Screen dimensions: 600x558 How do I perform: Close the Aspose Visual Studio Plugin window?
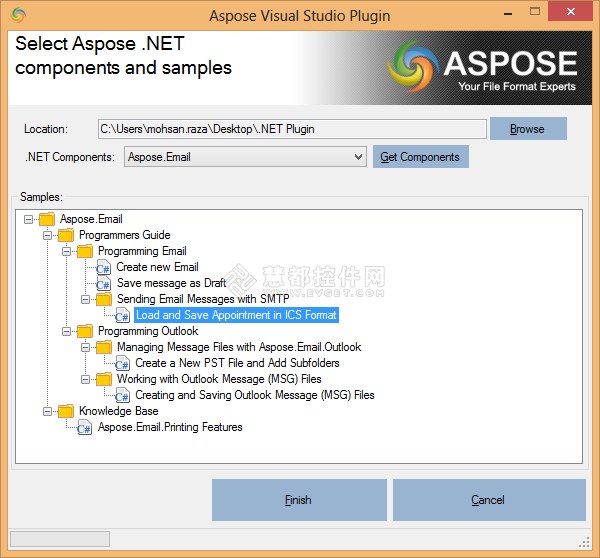point(571,11)
